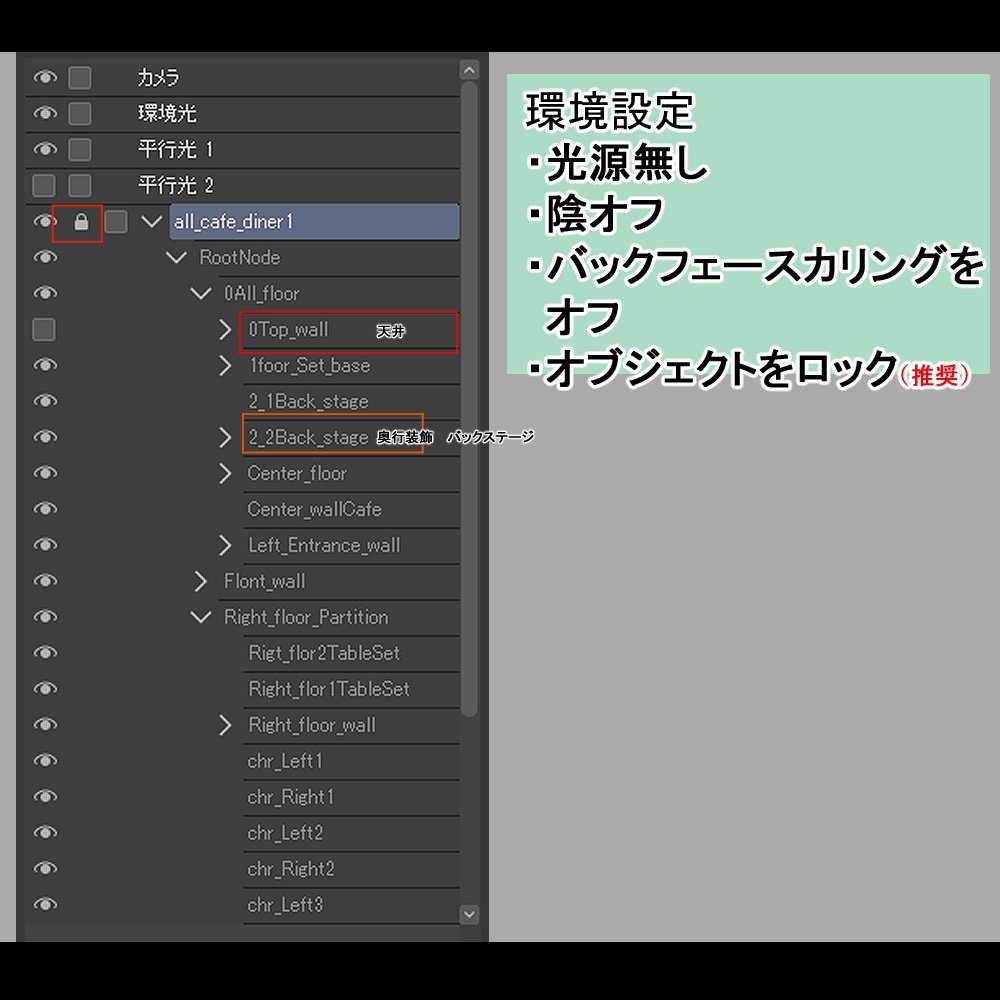Viewport: 1000px width, 1000px height.
Task: Toggle eye icon for 2_1Back_stage
Action: (x=45, y=401)
